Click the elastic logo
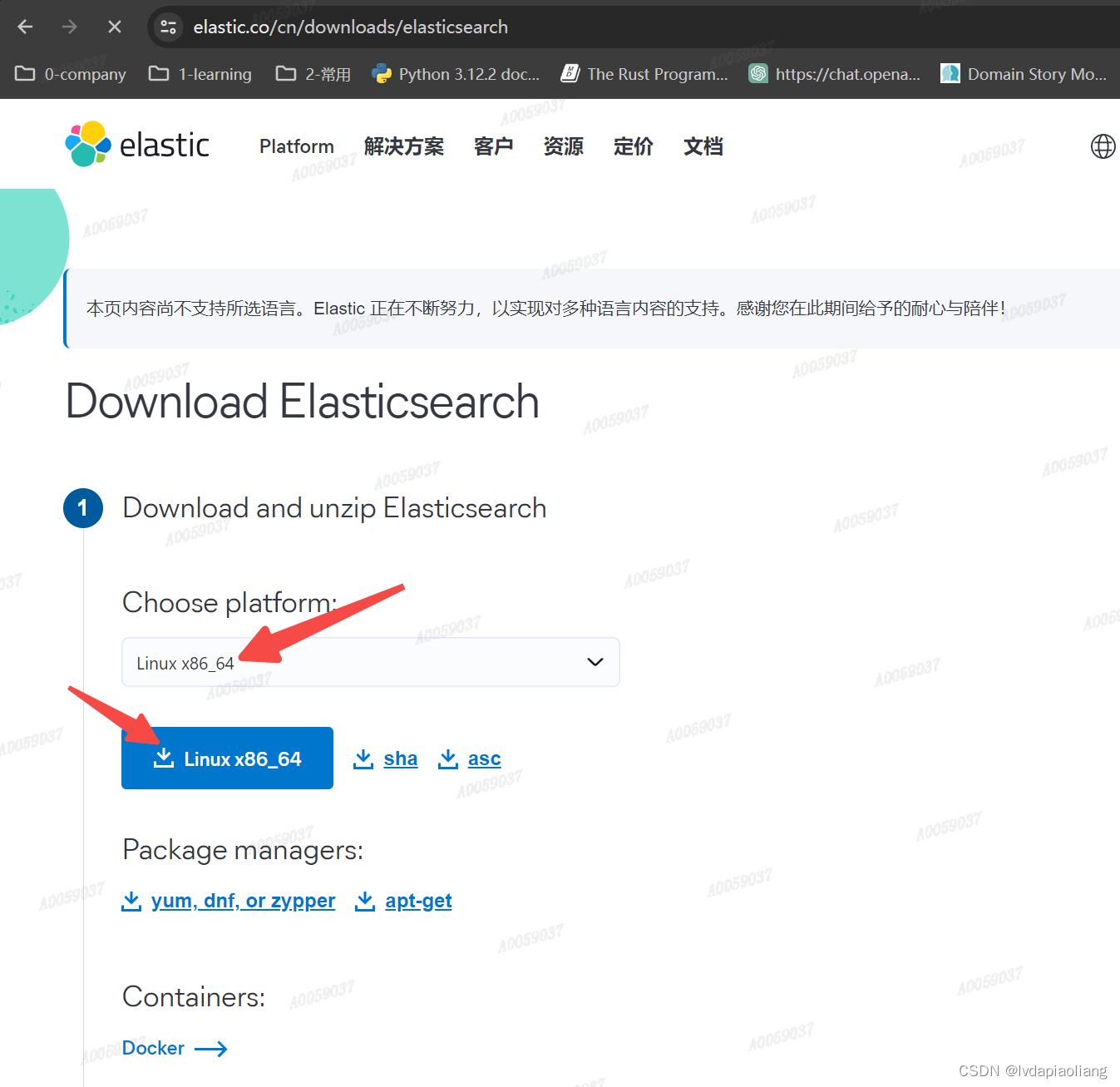The height and width of the screenshot is (1087, 1120). [136, 144]
